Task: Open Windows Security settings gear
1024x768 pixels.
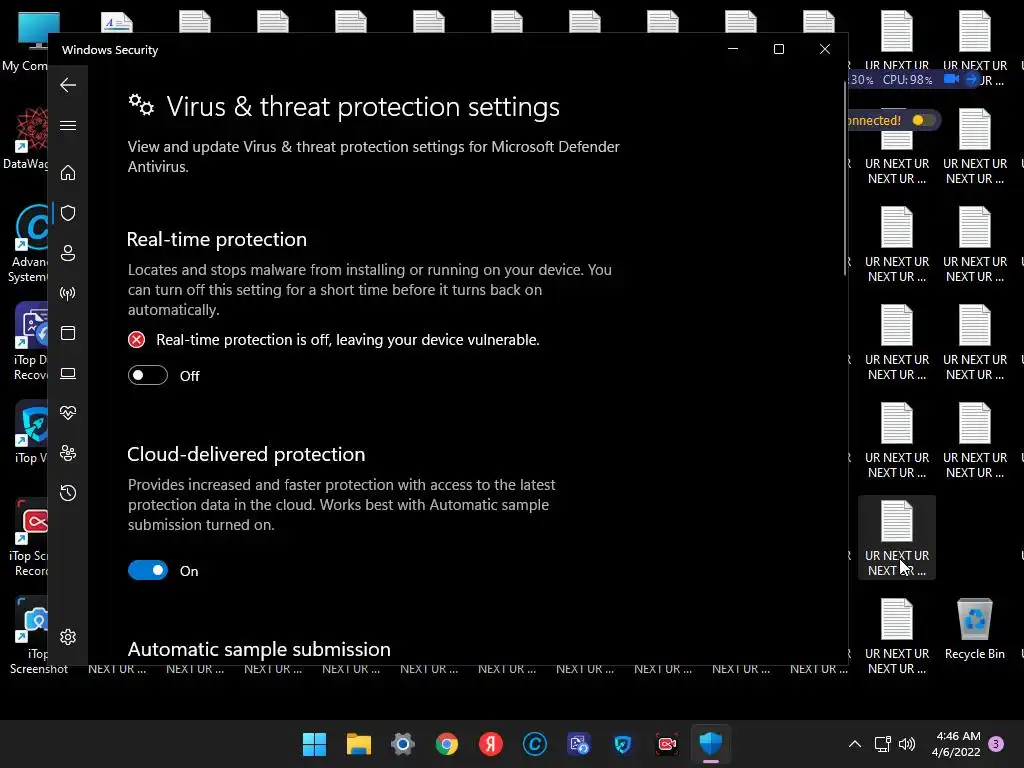Action: tap(68, 637)
